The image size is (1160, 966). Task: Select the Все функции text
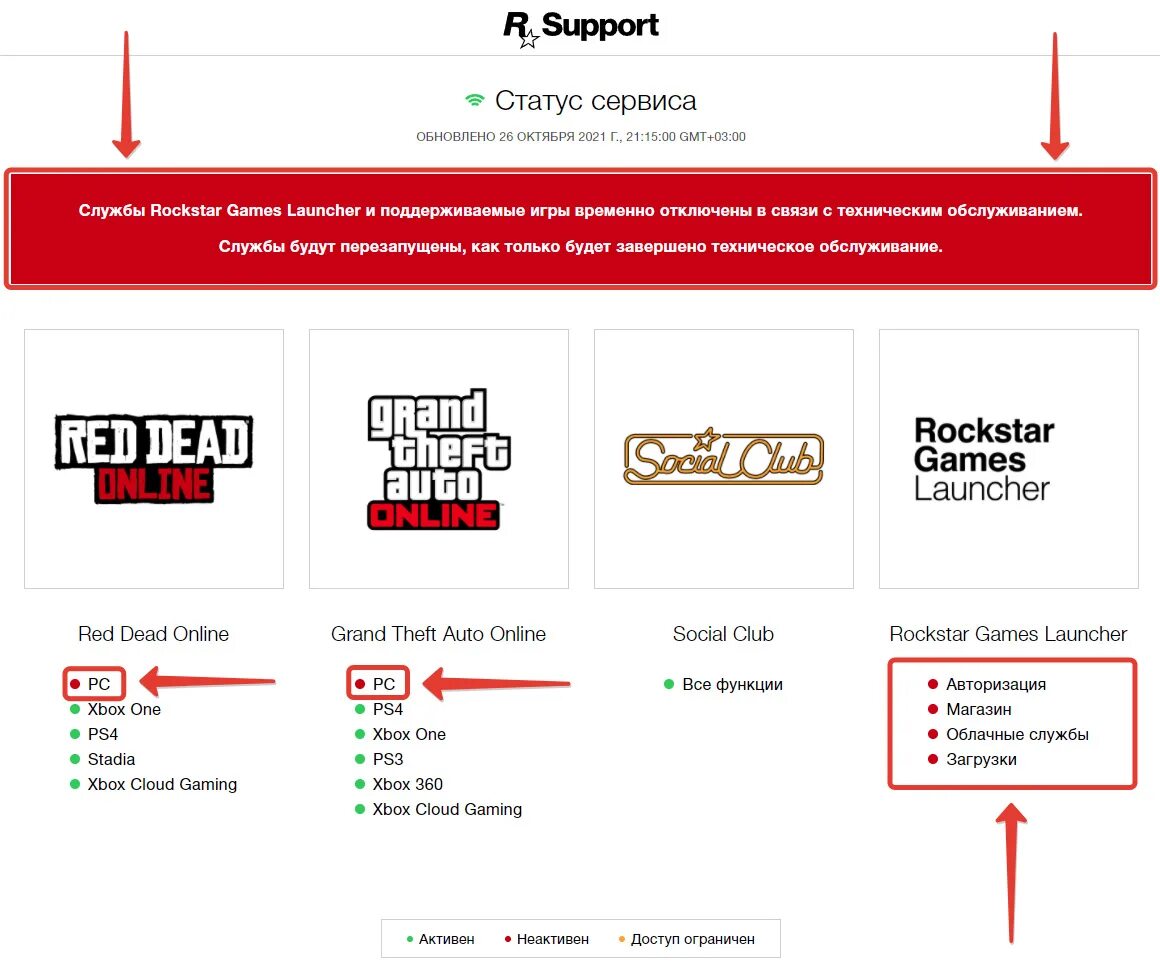(732, 684)
